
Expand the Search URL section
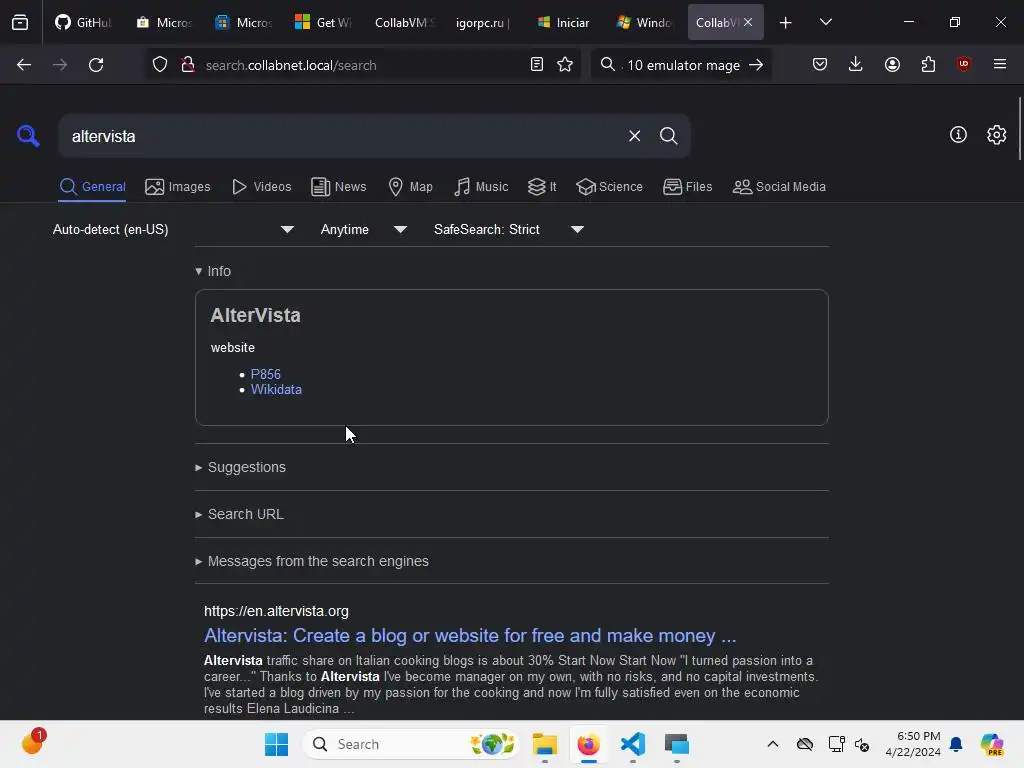(x=239, y=515)
